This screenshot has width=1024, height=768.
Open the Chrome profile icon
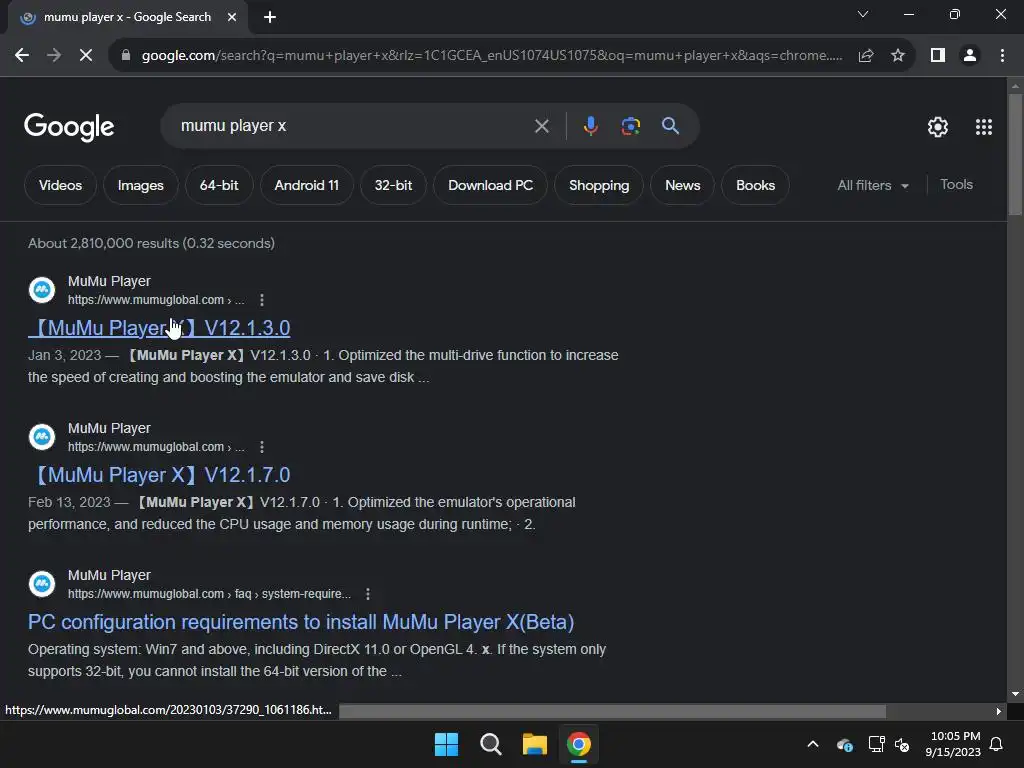[x=970, y=56]
